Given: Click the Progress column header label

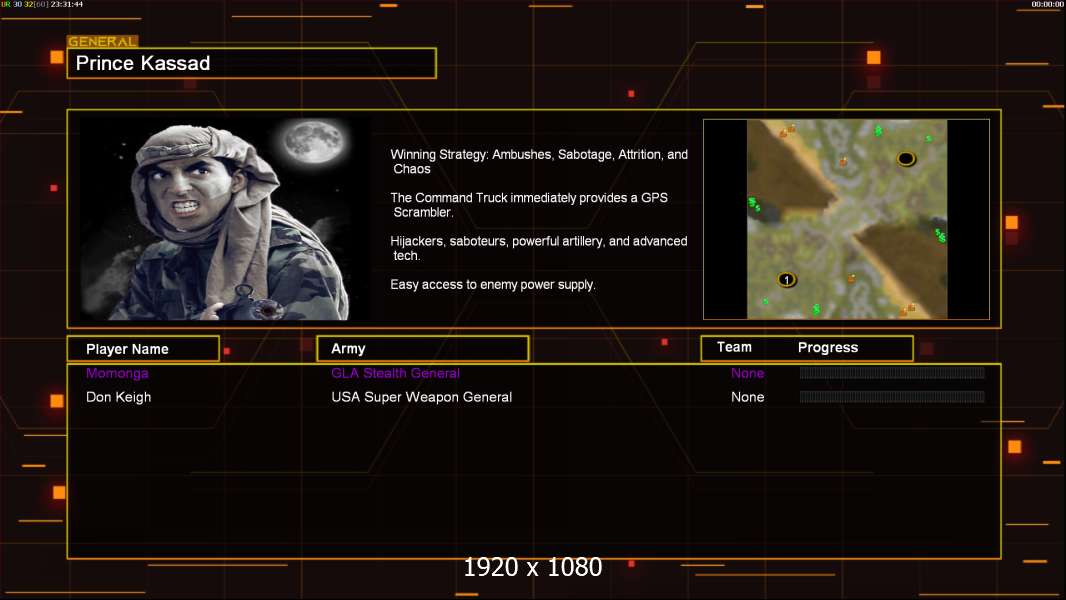Looking at the screenshot, I should (x=827, y=347).
